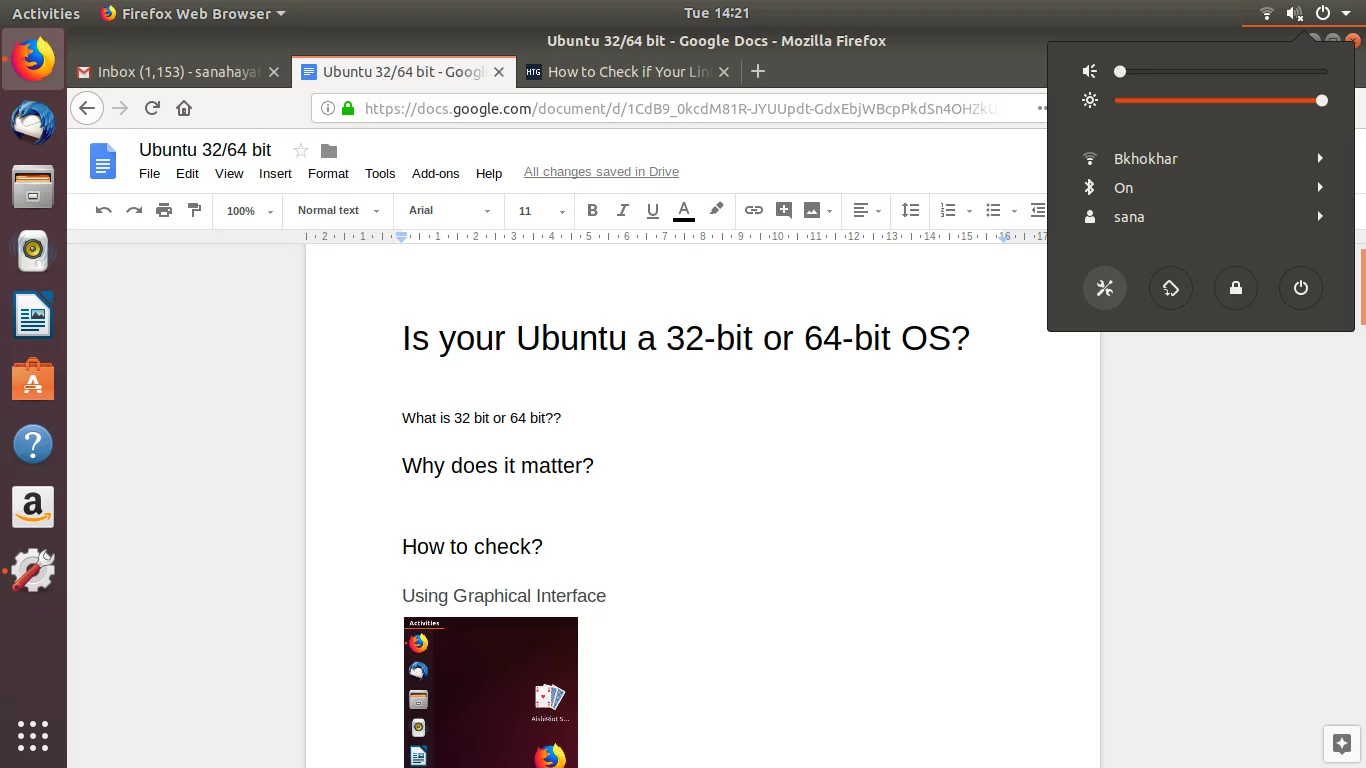Open the line spacing options
Viewport: 1366px width, 768px height.
(x=910, y=210)
